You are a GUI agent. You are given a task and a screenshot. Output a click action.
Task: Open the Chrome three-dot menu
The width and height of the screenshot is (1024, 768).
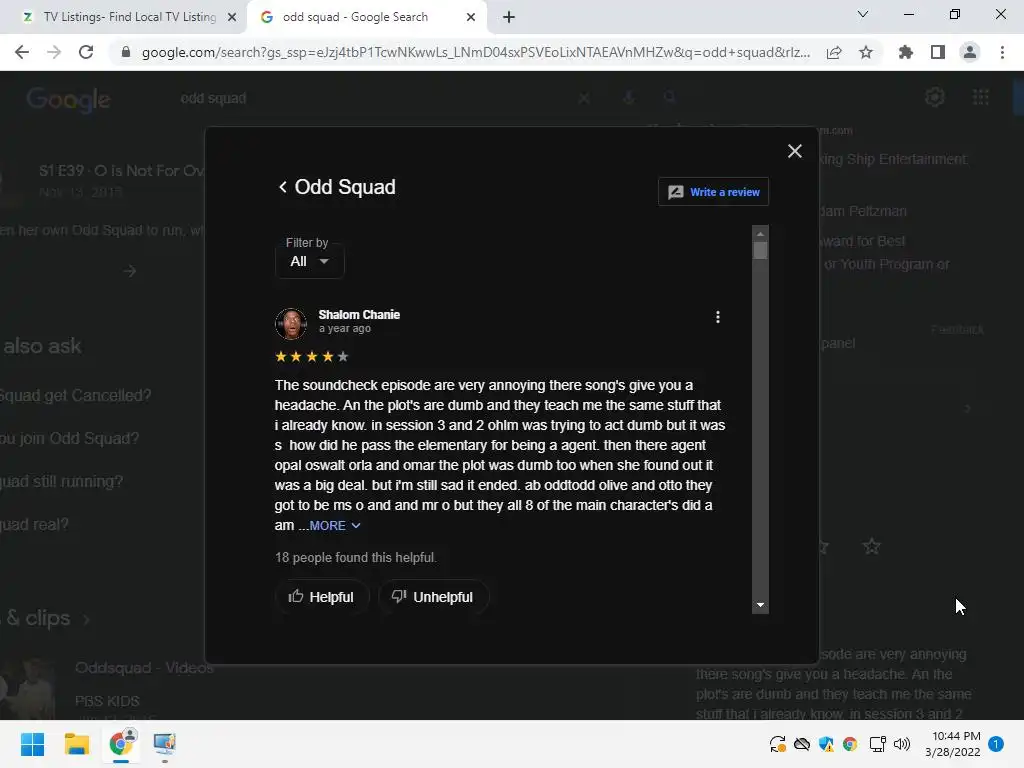tap(1002, 52)
